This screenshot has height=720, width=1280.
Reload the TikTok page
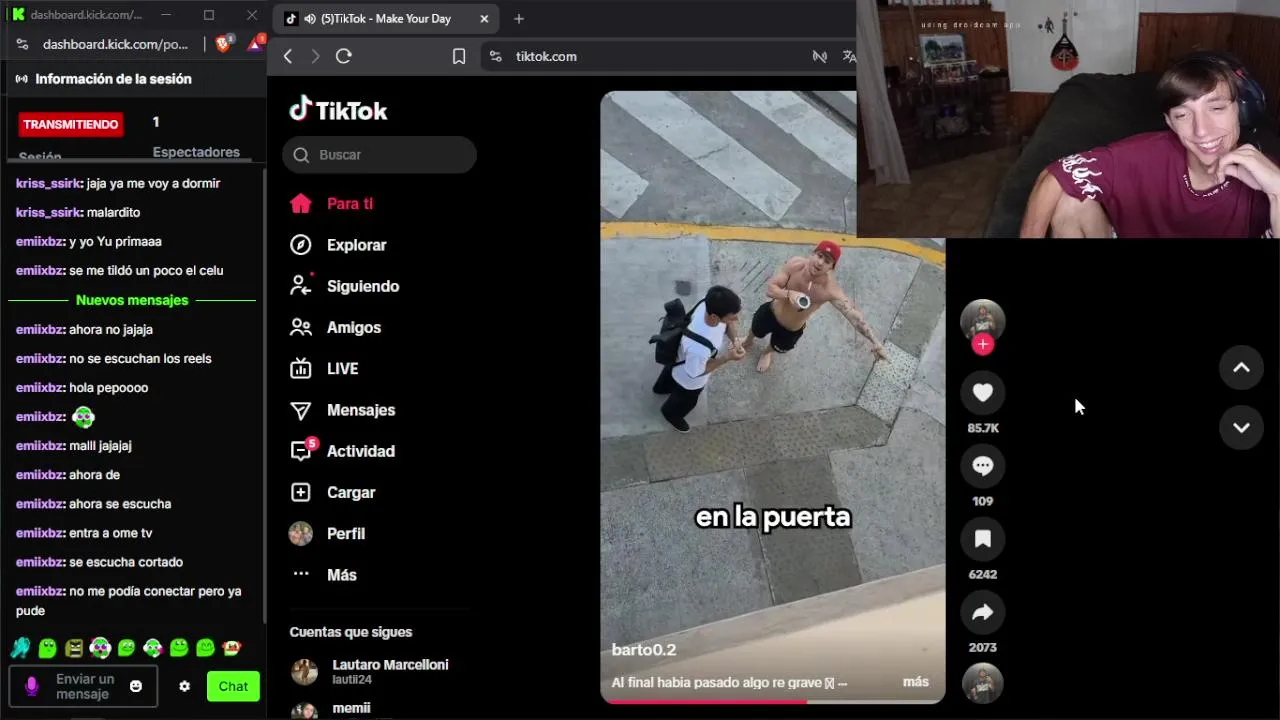(x=344, y=56)
